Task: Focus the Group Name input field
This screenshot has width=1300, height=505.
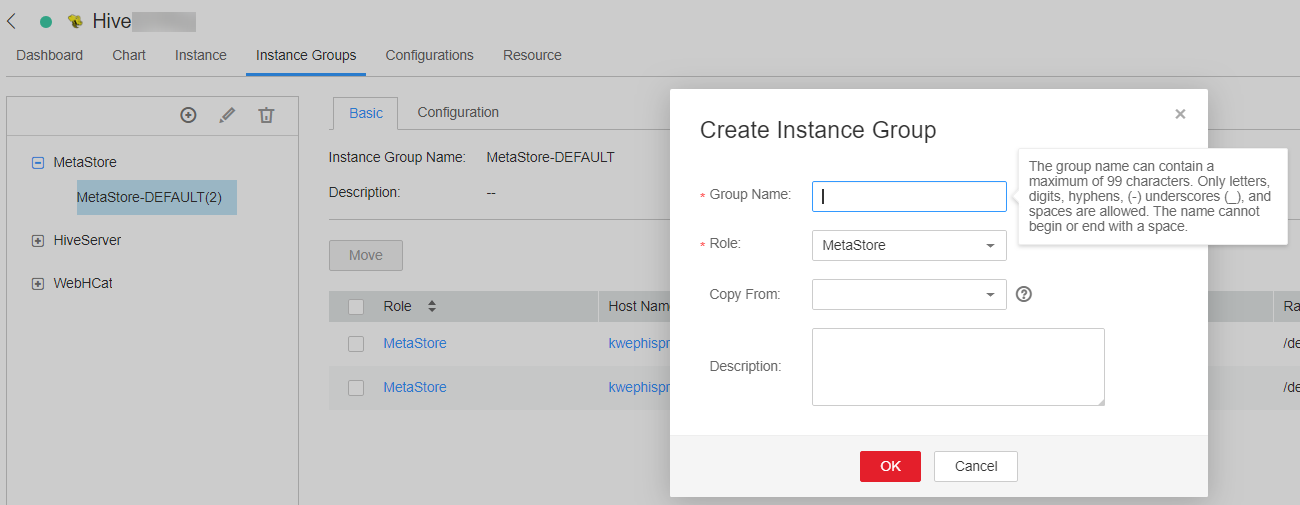Action: [x=909, y=196]
